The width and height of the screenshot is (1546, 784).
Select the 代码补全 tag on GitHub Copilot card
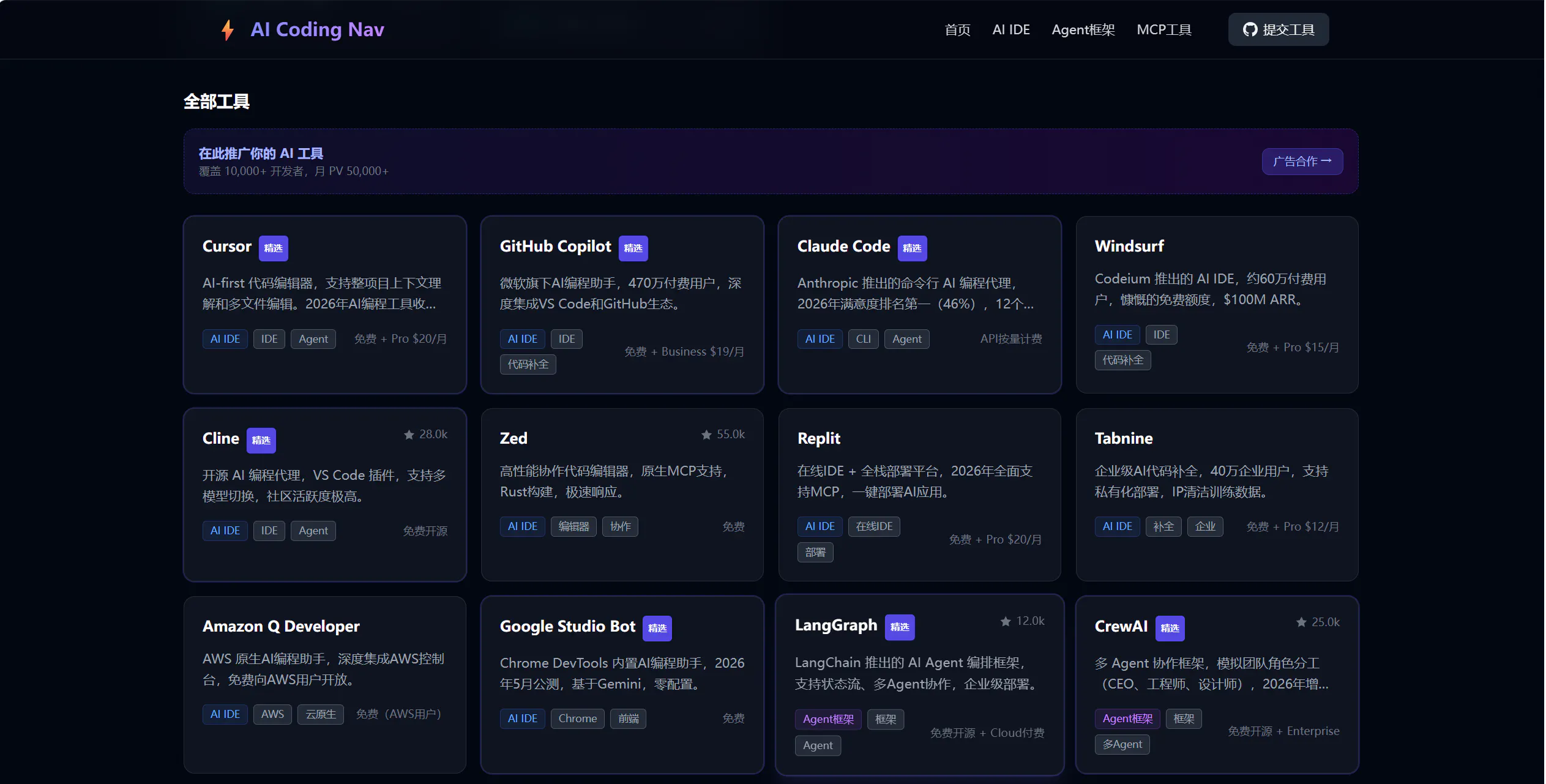click(528, 365)
